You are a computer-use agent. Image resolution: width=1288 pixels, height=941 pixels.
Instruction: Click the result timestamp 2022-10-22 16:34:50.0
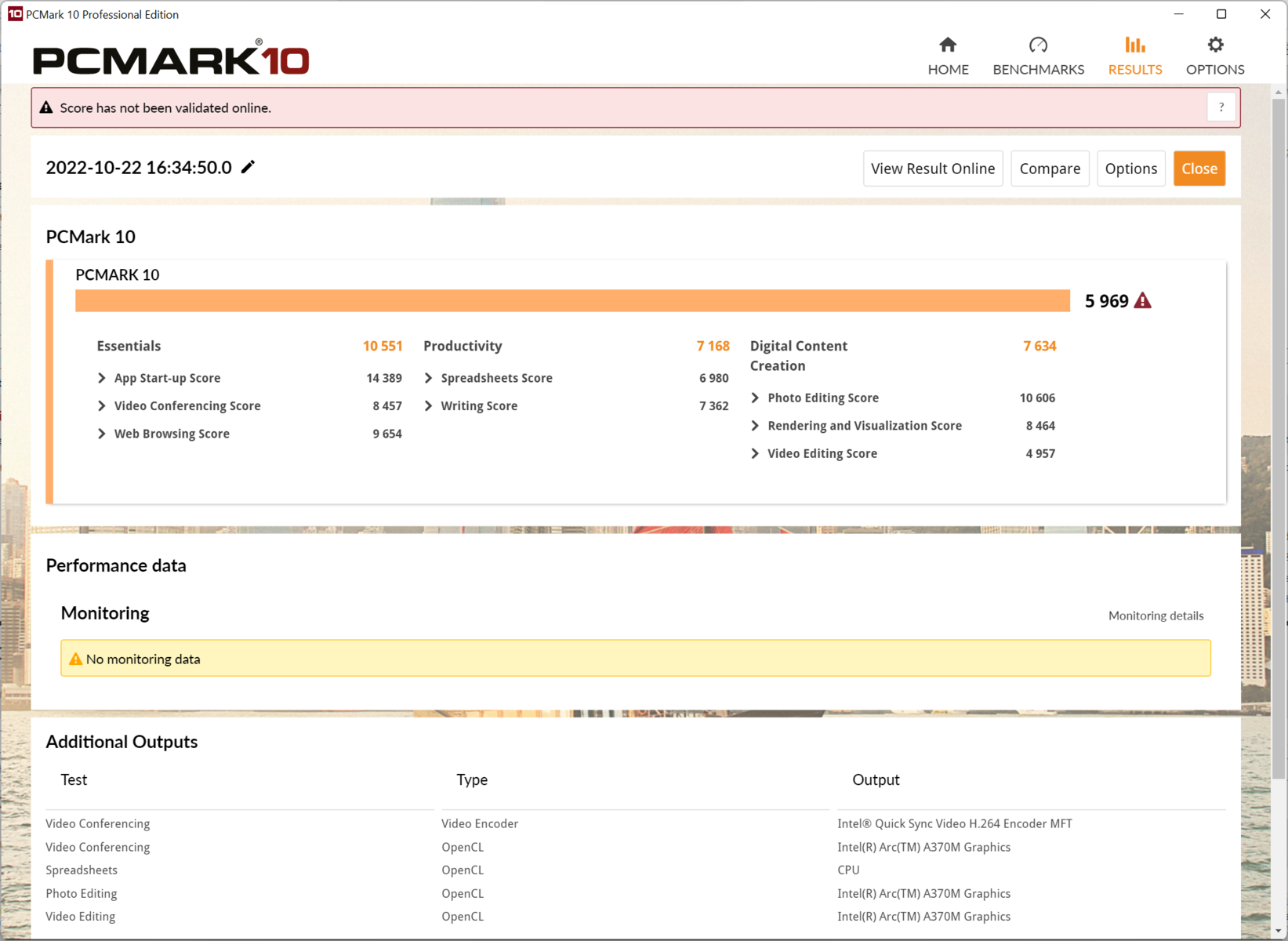(x=139, y=168)
